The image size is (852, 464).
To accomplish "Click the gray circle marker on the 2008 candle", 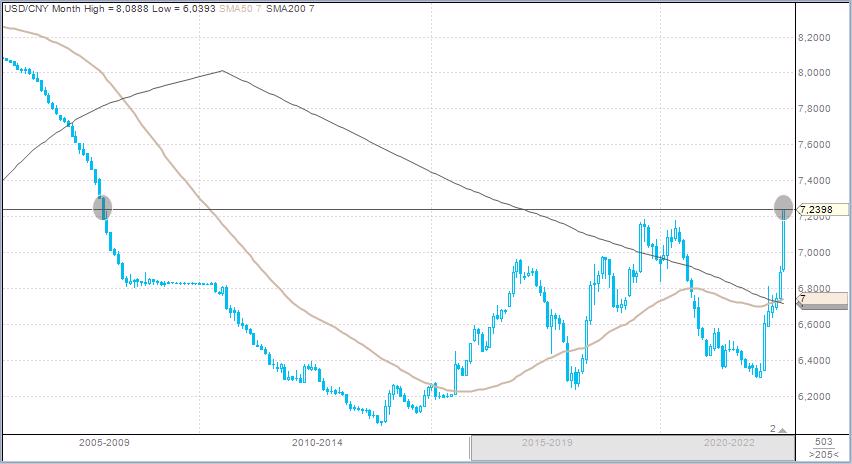I will coord(102,207).
